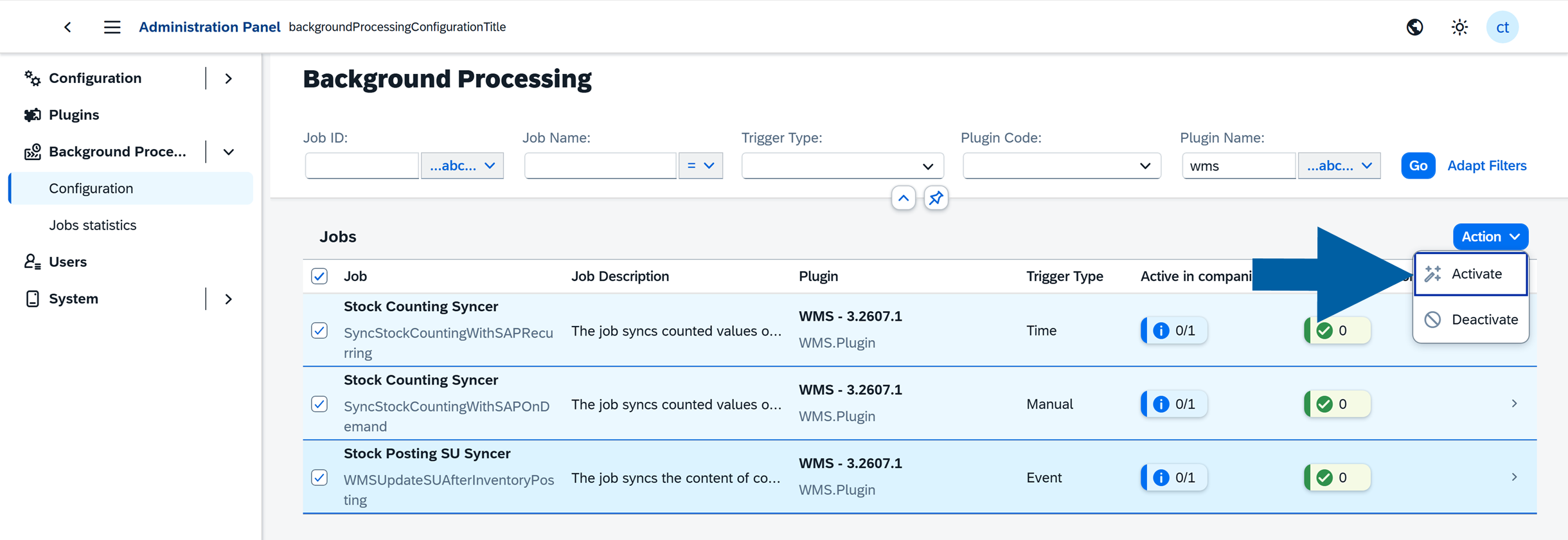Focus the Job ID input field
Image resolution: width=1568 pixels, height=540 pixels.
click(362, 166)
